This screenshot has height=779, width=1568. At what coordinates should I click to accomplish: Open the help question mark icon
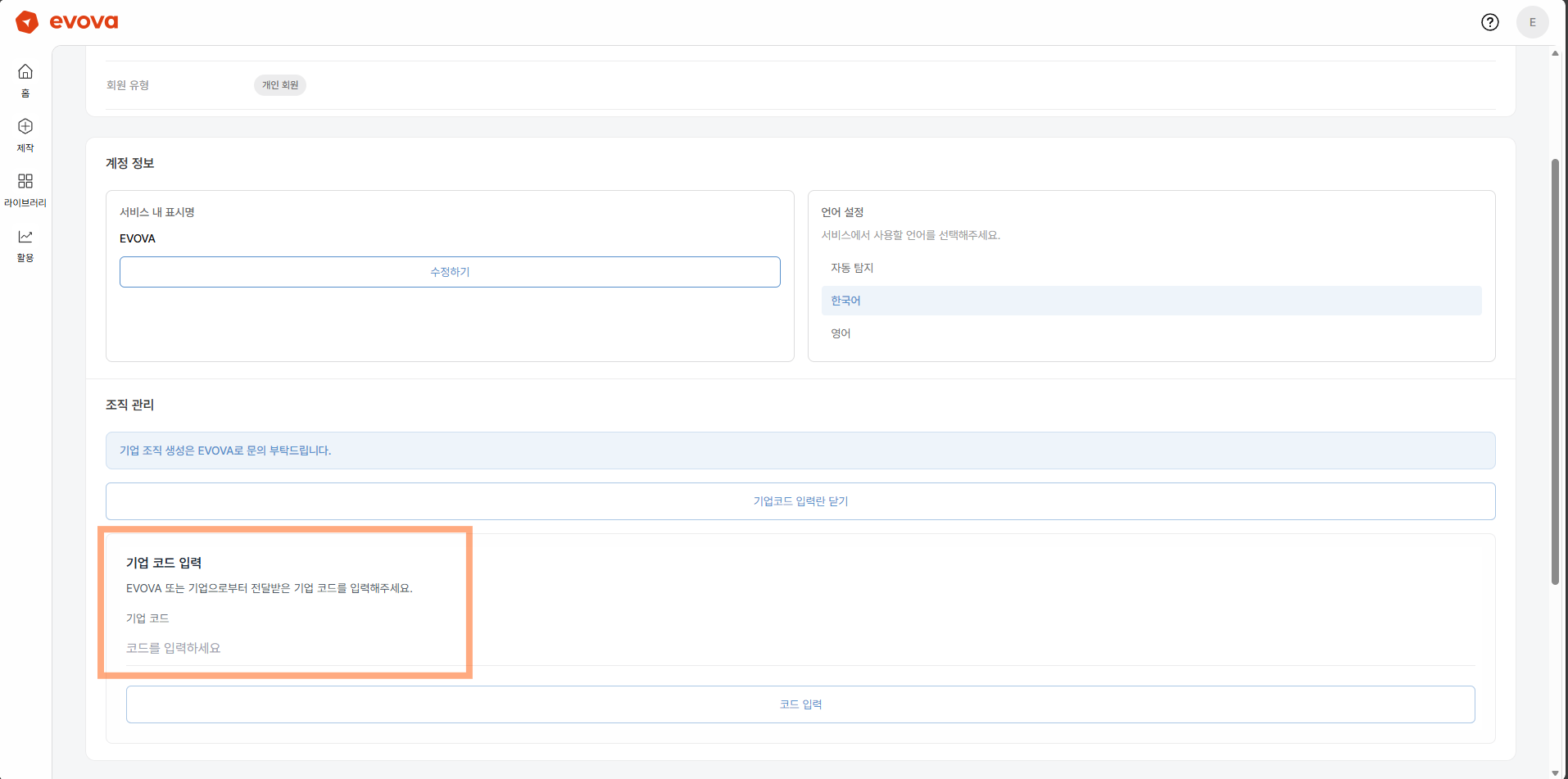click(1489, 22)
